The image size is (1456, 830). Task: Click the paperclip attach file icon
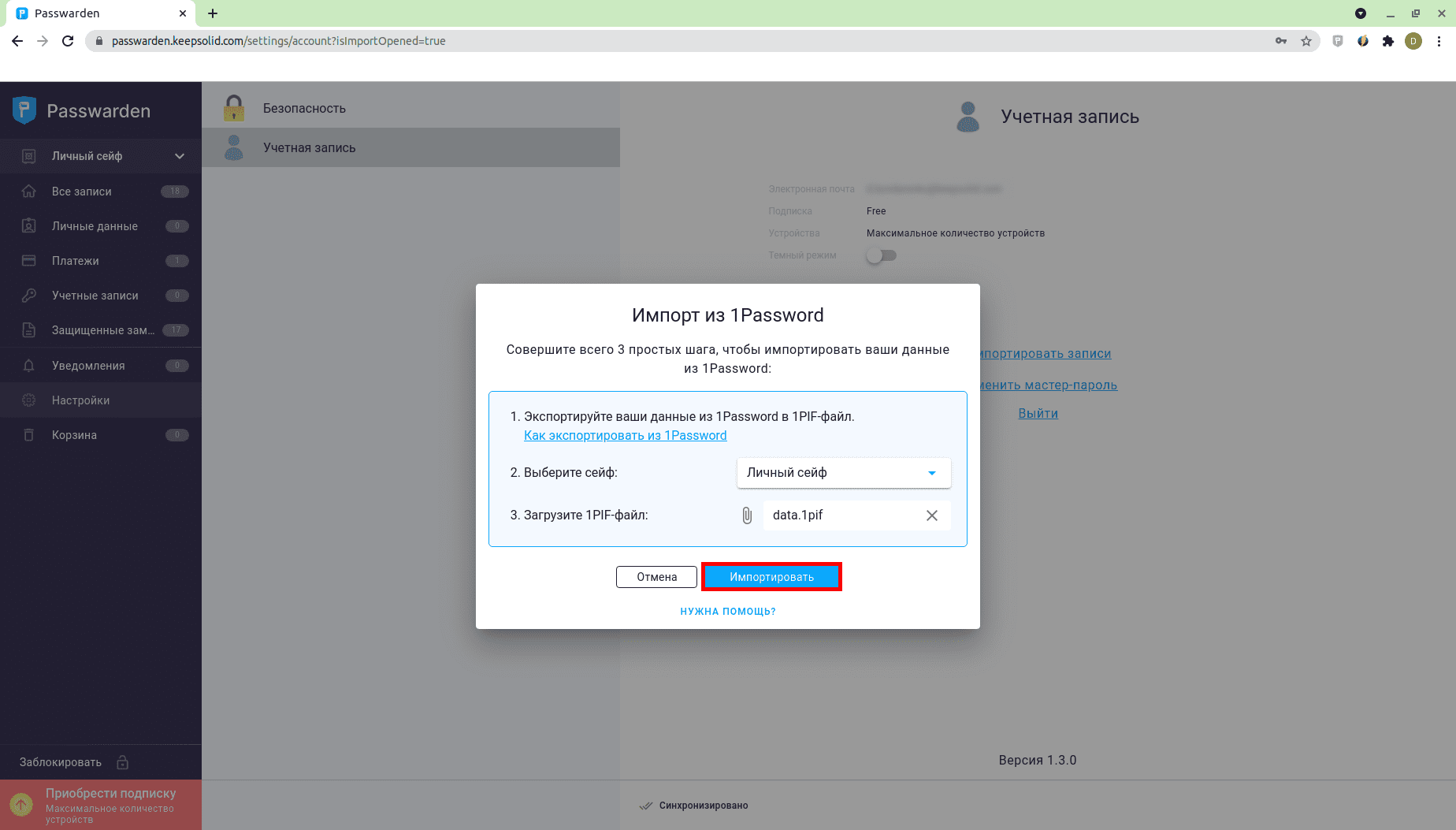(x=747, y=515)
